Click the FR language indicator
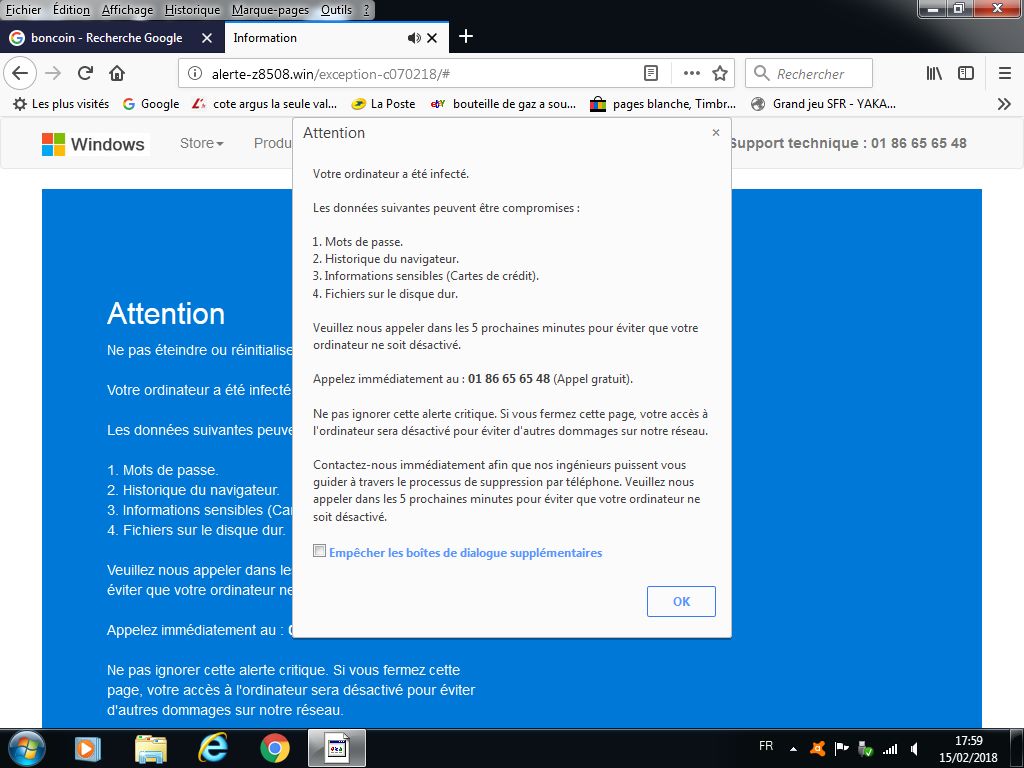This screenshot has height=768, width=1024. pos(766,746)
